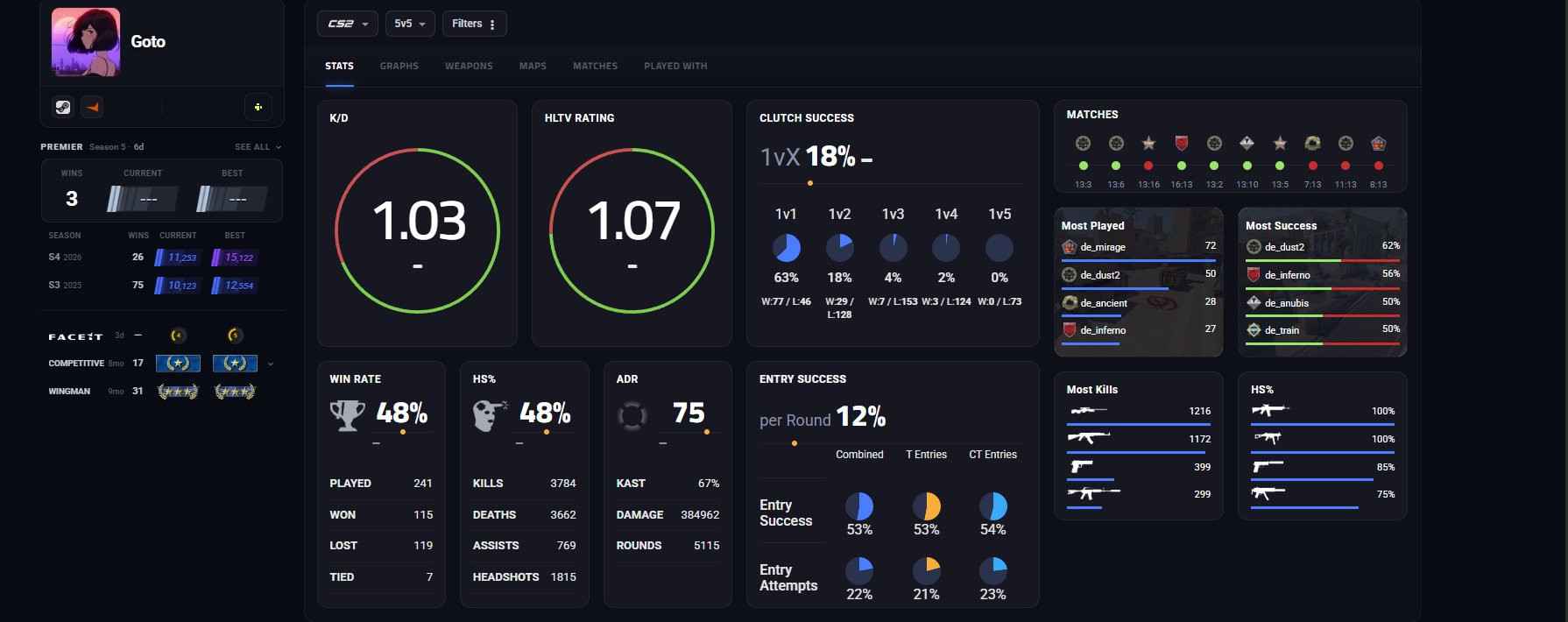
Task: Click the current Competitive rank badge
Action: point(178,363)
